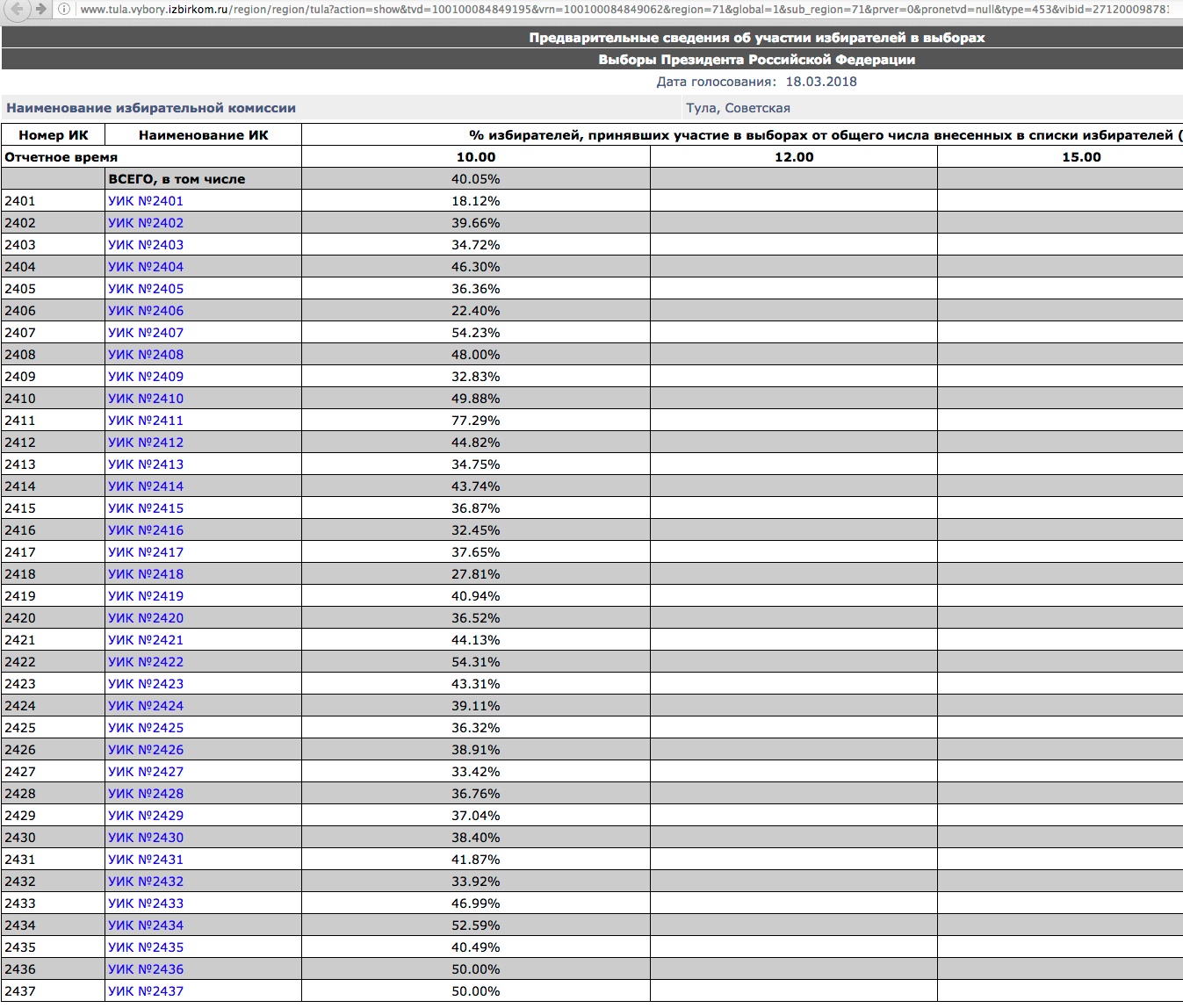The width and height of the screenshot is (1183, 1008).
Task: Click the Тула, Советская commission name
Action: 738,108
